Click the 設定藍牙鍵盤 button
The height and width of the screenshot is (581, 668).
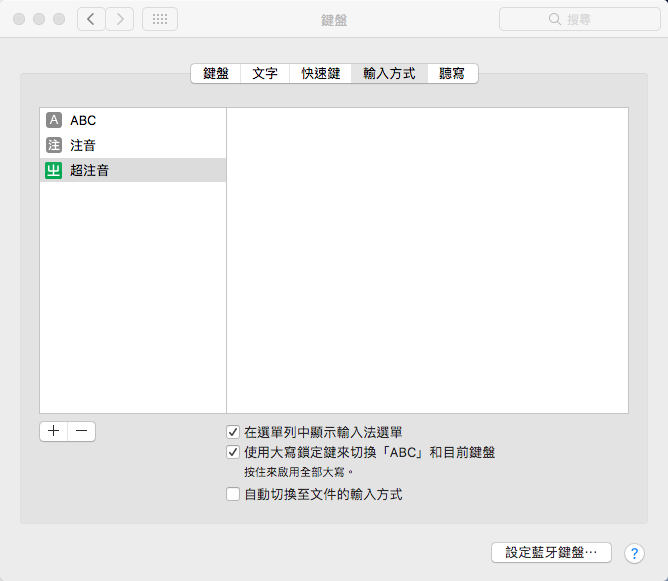(551, 552)
